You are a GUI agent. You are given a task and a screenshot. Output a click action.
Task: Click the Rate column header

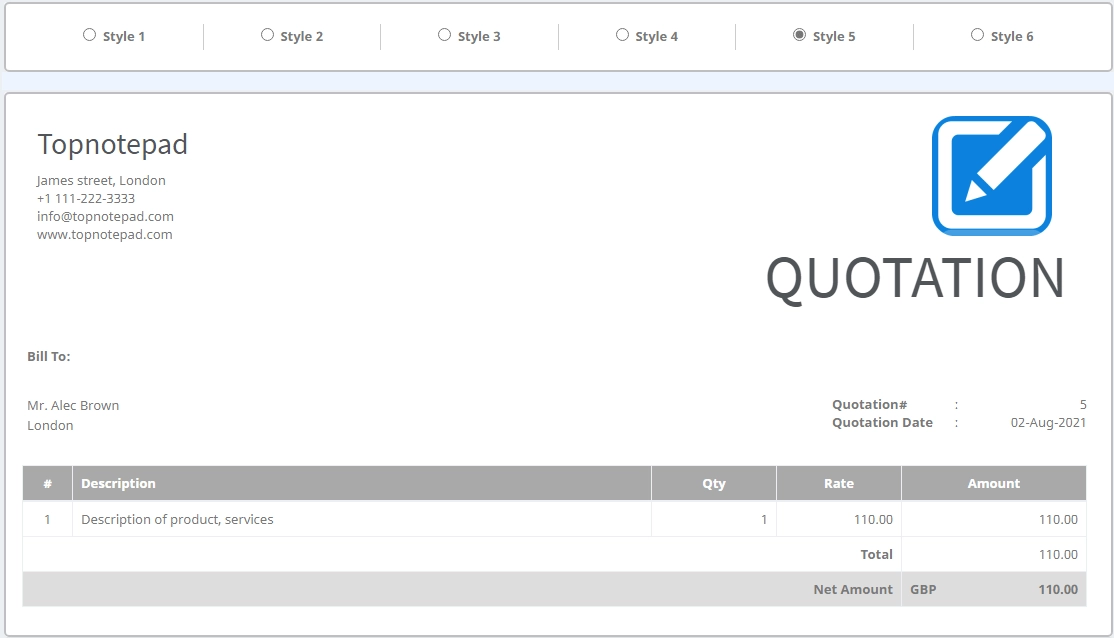pos(839,483)
